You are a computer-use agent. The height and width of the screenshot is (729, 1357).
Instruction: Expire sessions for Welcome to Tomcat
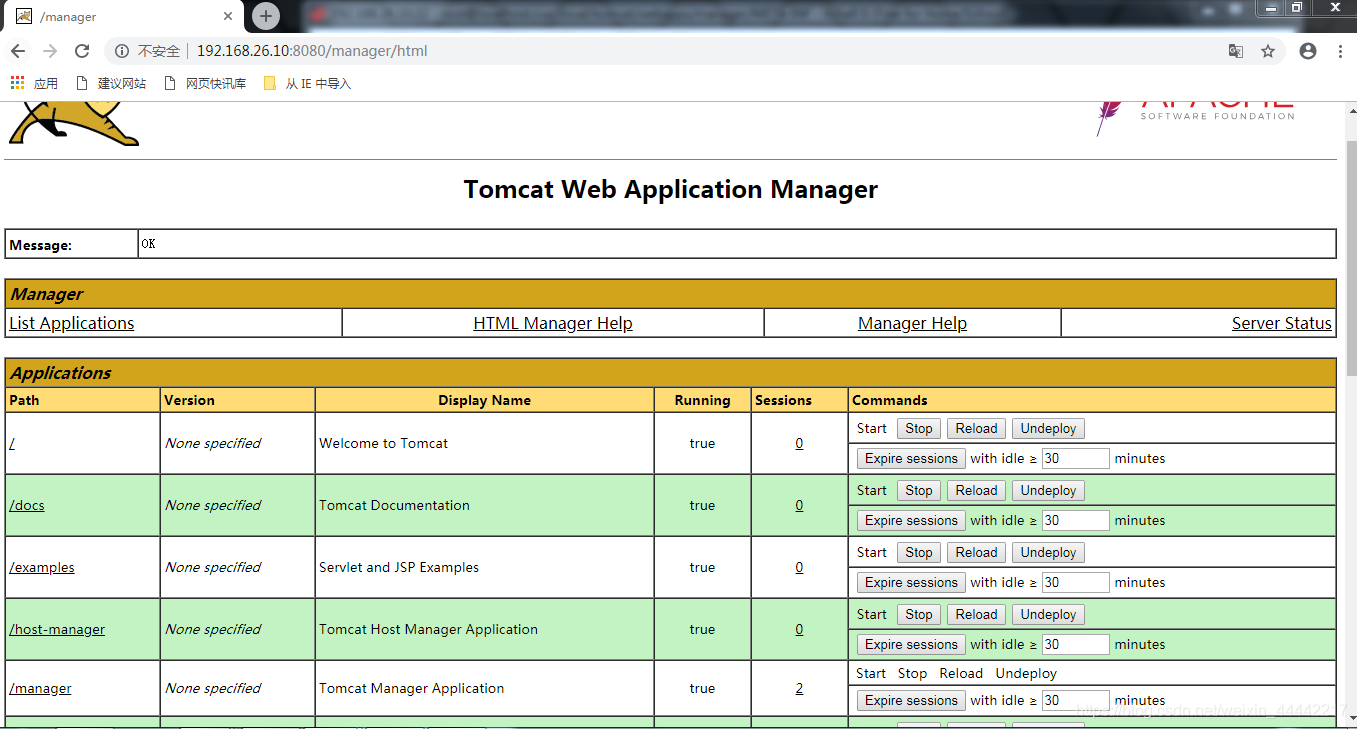point(911,458)
